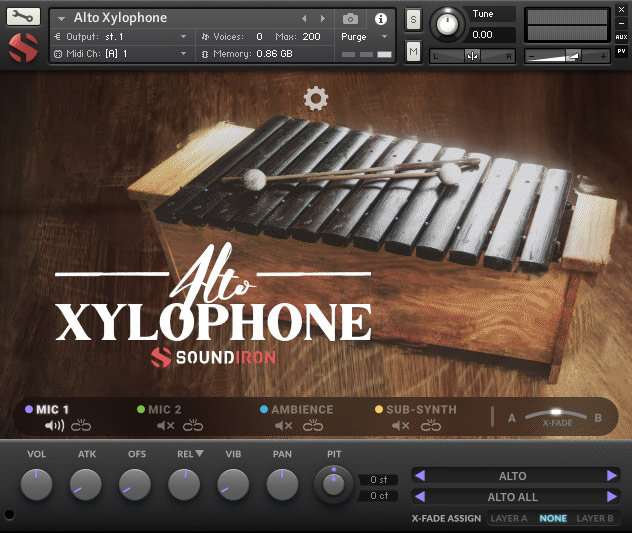Screen dimensions: 632x533
Task: Toggle the link icon under SUB-SYNTH
Action: pyautogui.click(x=431, y=425)
